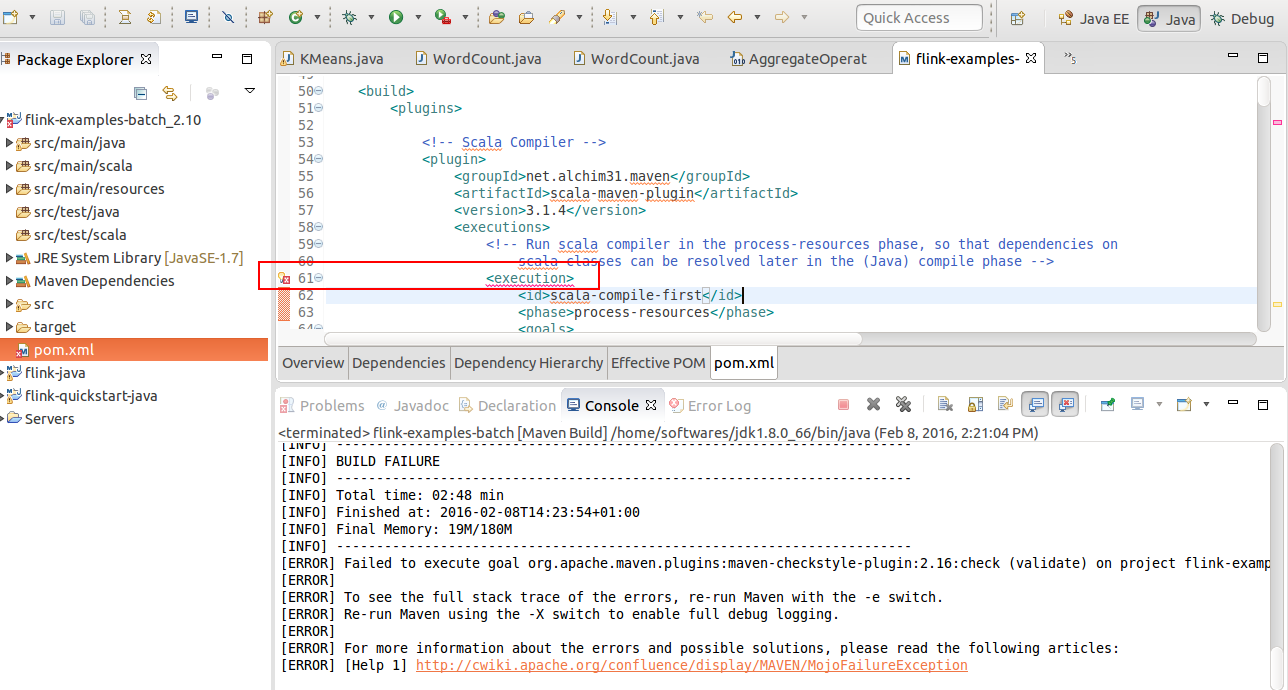Click Collapse All in Package Explorer
This screenshot has width=1288, height=690.
coord(141,93)
